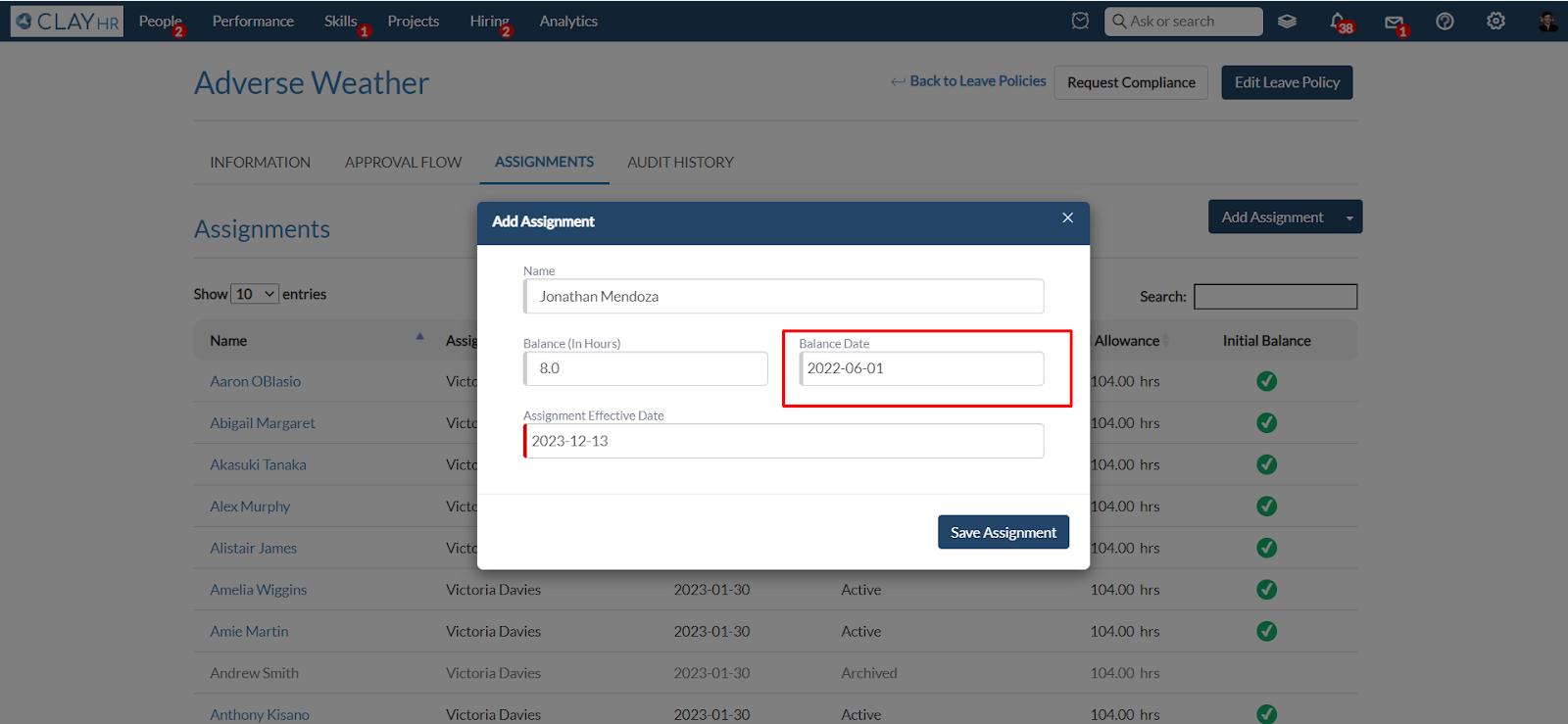
Task: Click Andrew Smith archived row name
Action: 254,673
